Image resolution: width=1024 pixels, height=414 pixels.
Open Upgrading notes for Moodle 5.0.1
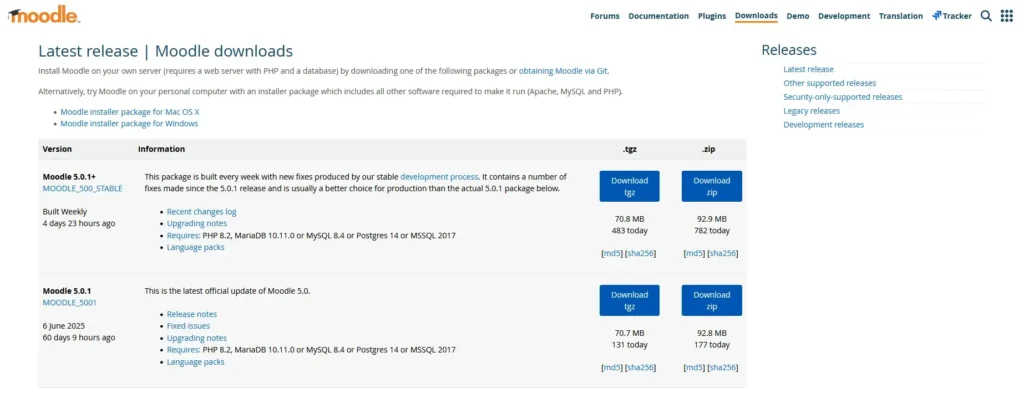coord(197,338)
